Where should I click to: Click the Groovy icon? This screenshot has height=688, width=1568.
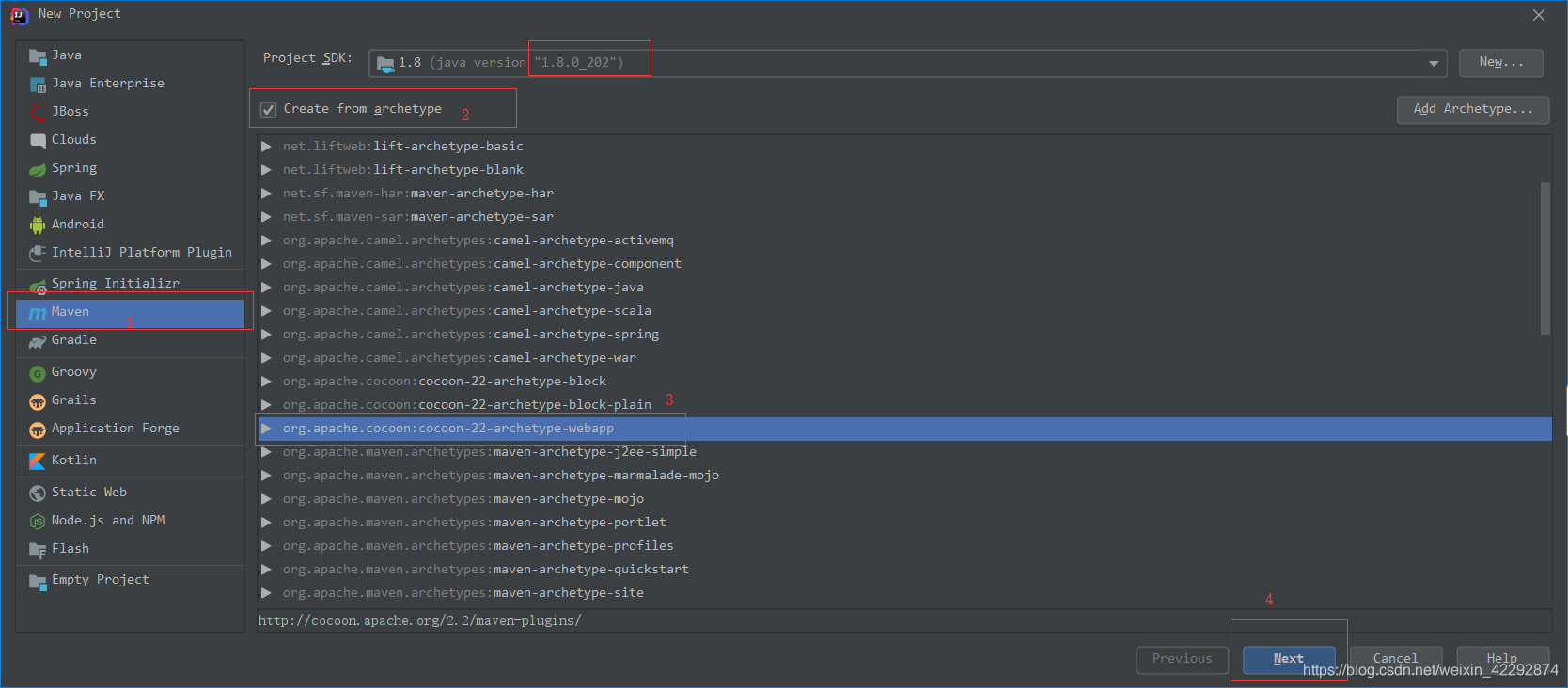coord(38,373)
